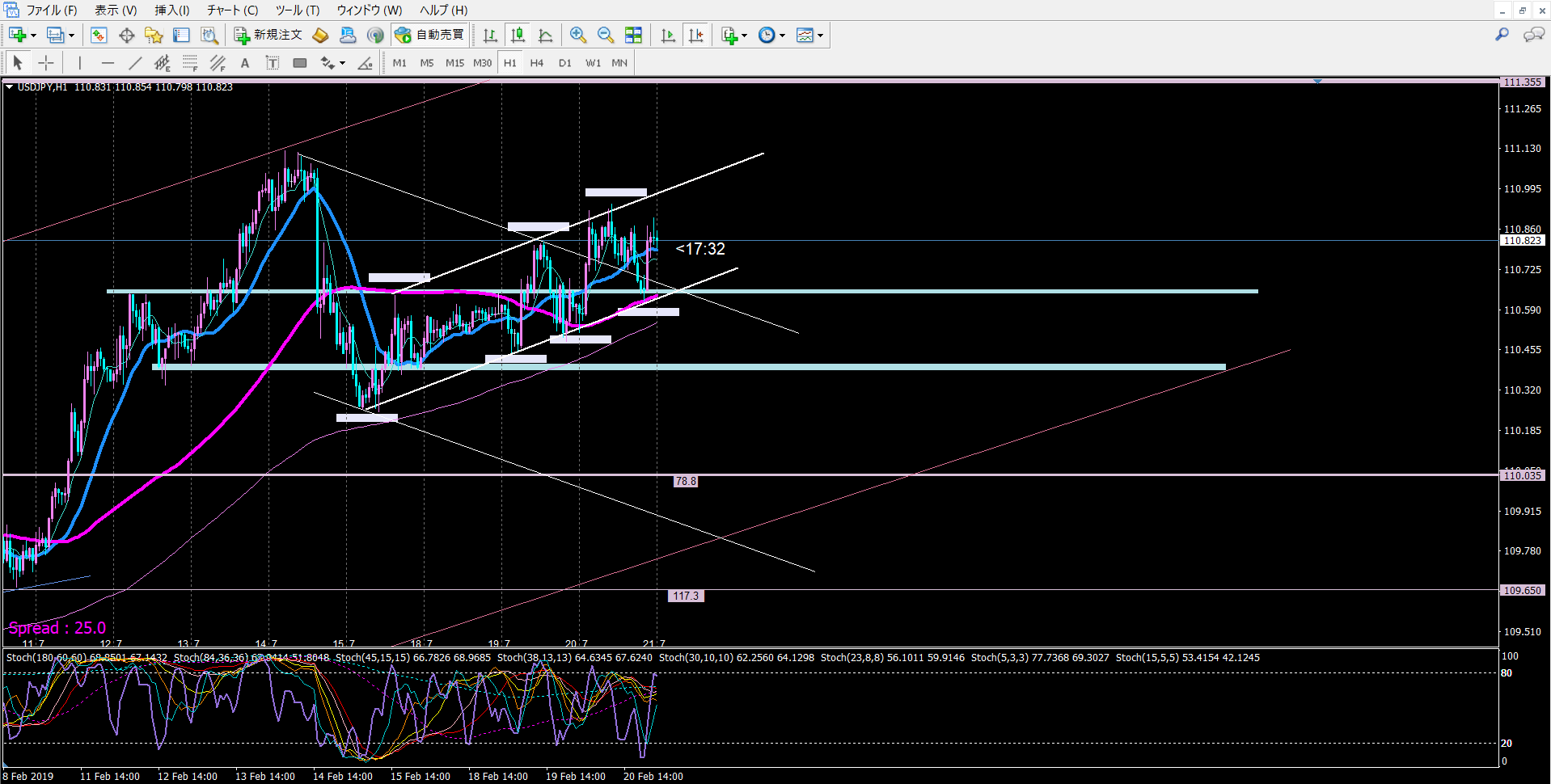Click the chart shift triangle marker on top edge
Viewport: 1551px width, 784px height.
[1317, 82]
